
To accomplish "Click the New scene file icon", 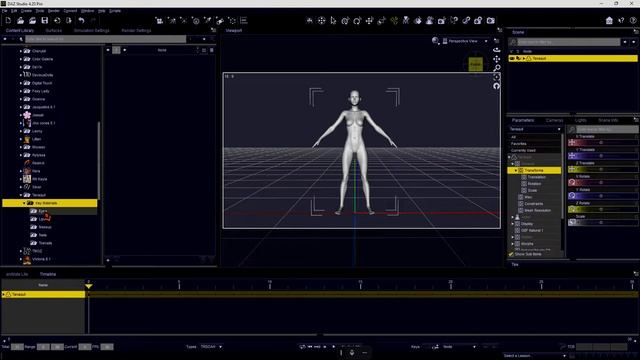I will click(8, 20).
